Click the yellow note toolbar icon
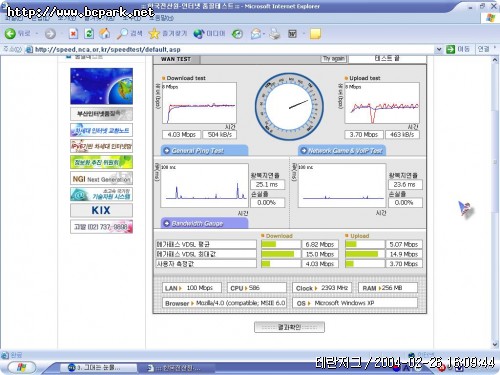Screen dimensions: 500x375 315,34
